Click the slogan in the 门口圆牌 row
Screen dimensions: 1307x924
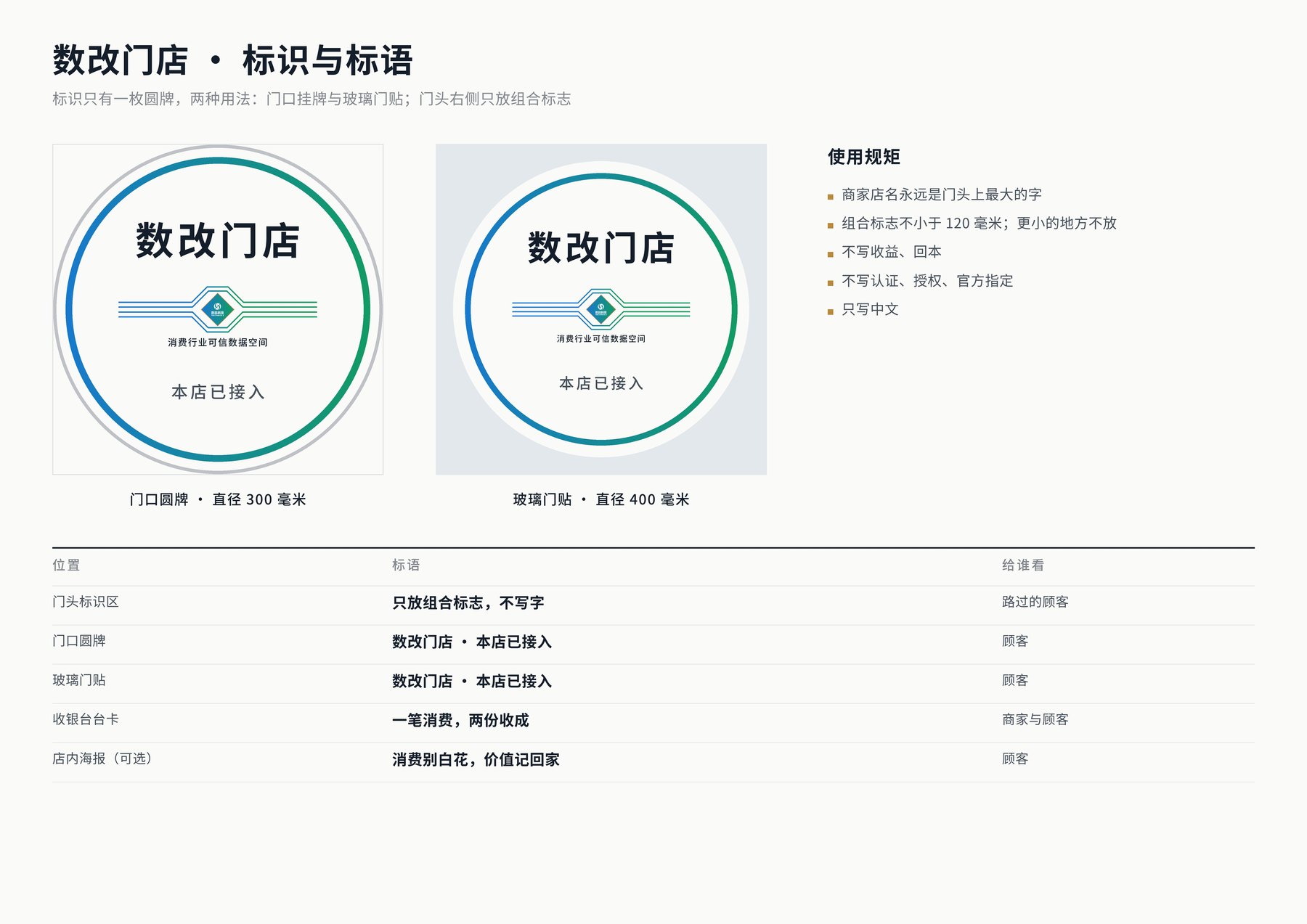pos(472,642)
